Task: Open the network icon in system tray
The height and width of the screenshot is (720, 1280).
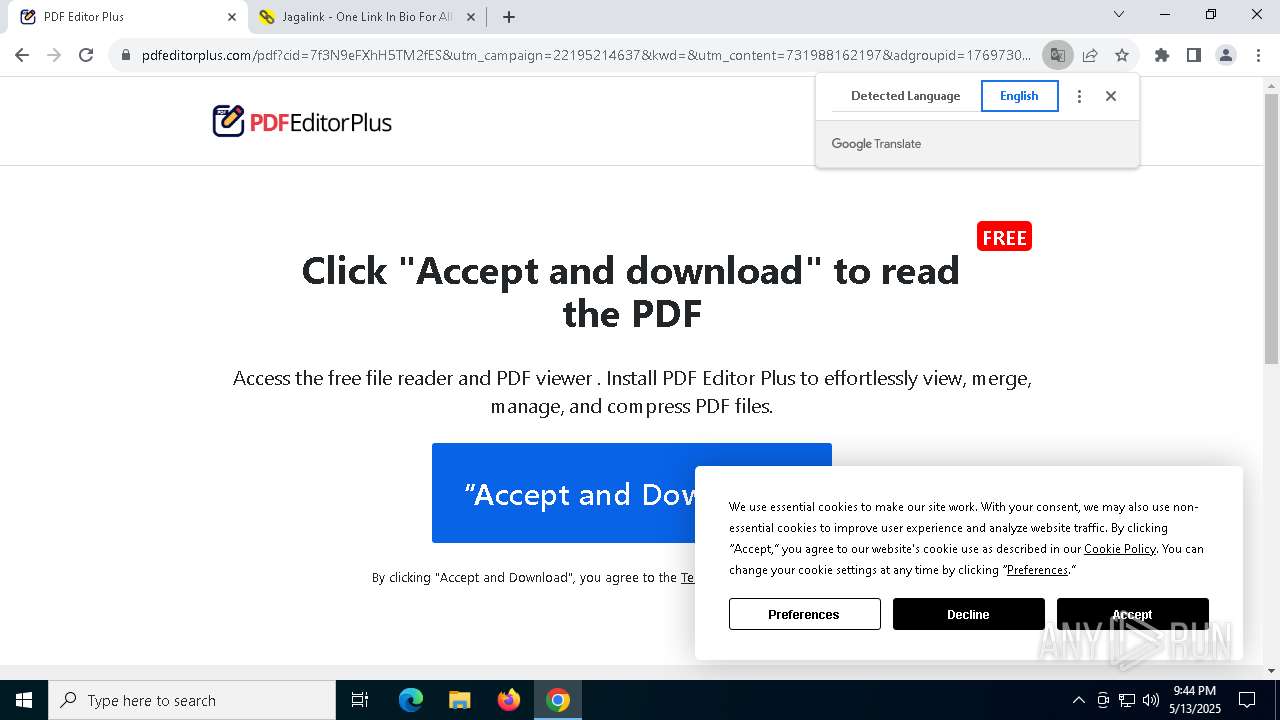Action: tap(1127, 700)
